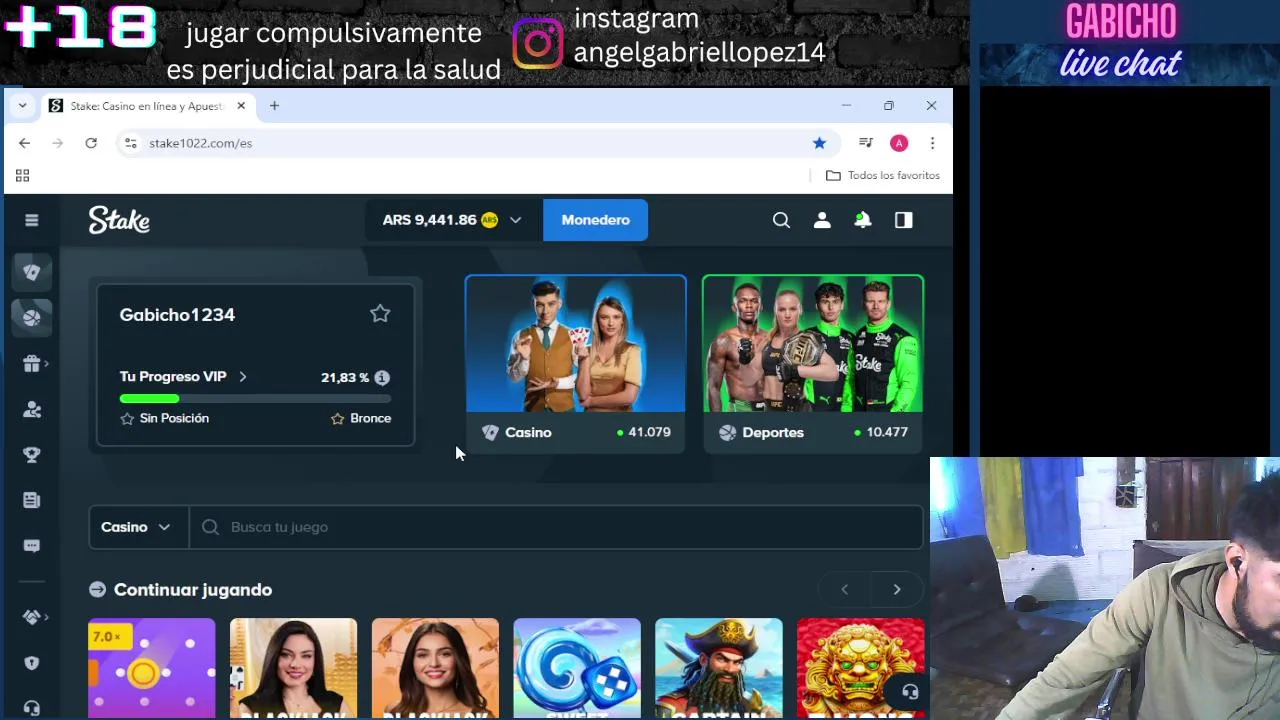Open Chrome tab search dropdown arrow
Image resolution: width=1280 pixels, height=720 pixels.
pos(22,106)
